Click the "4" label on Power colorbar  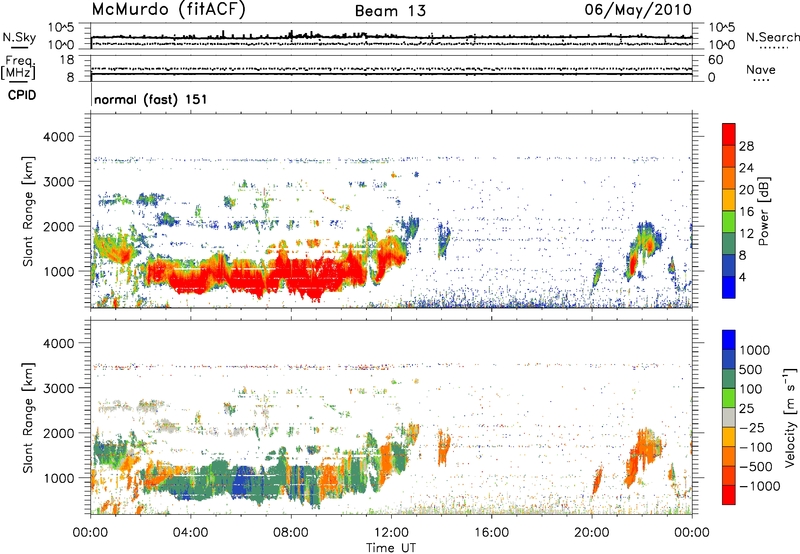click(742, 277)
